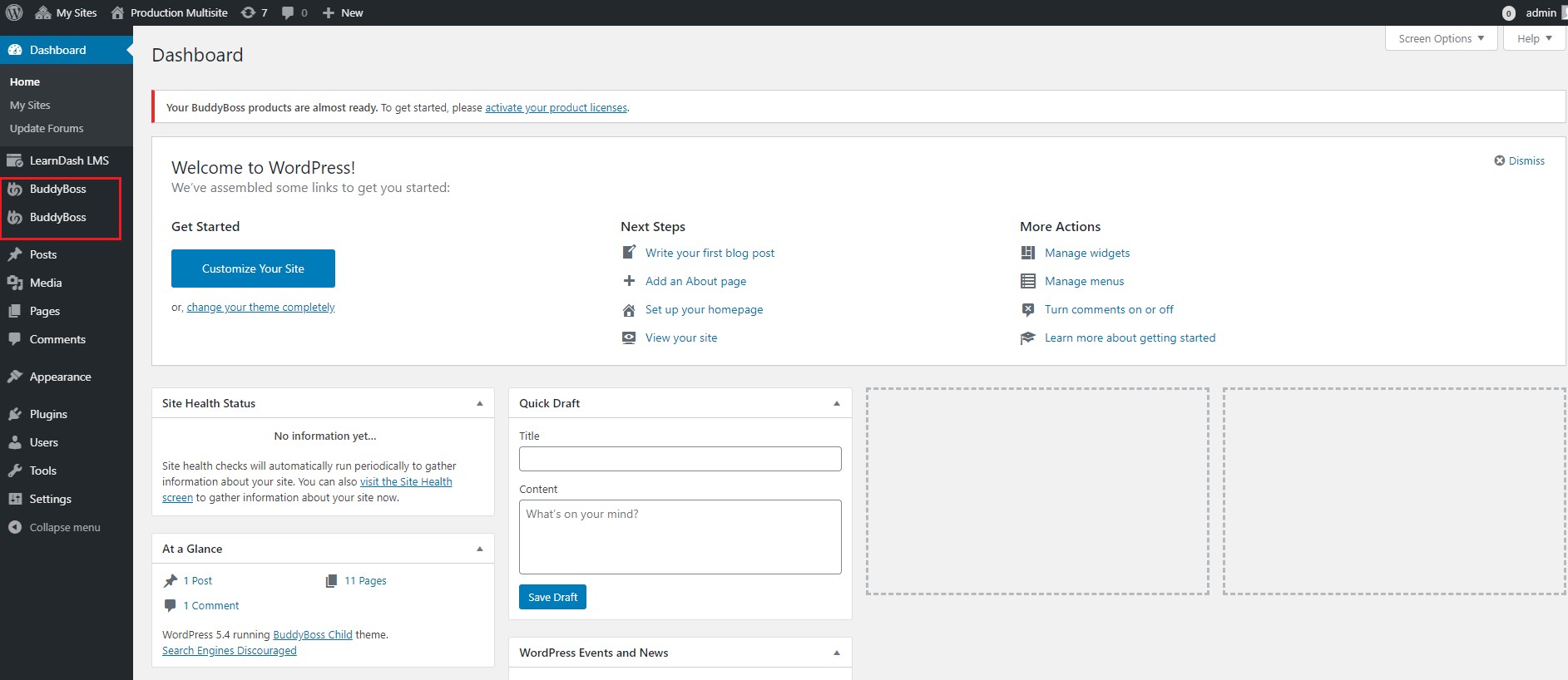Focus the Quick Draft Title field
1568x680 pixels.
680,459
